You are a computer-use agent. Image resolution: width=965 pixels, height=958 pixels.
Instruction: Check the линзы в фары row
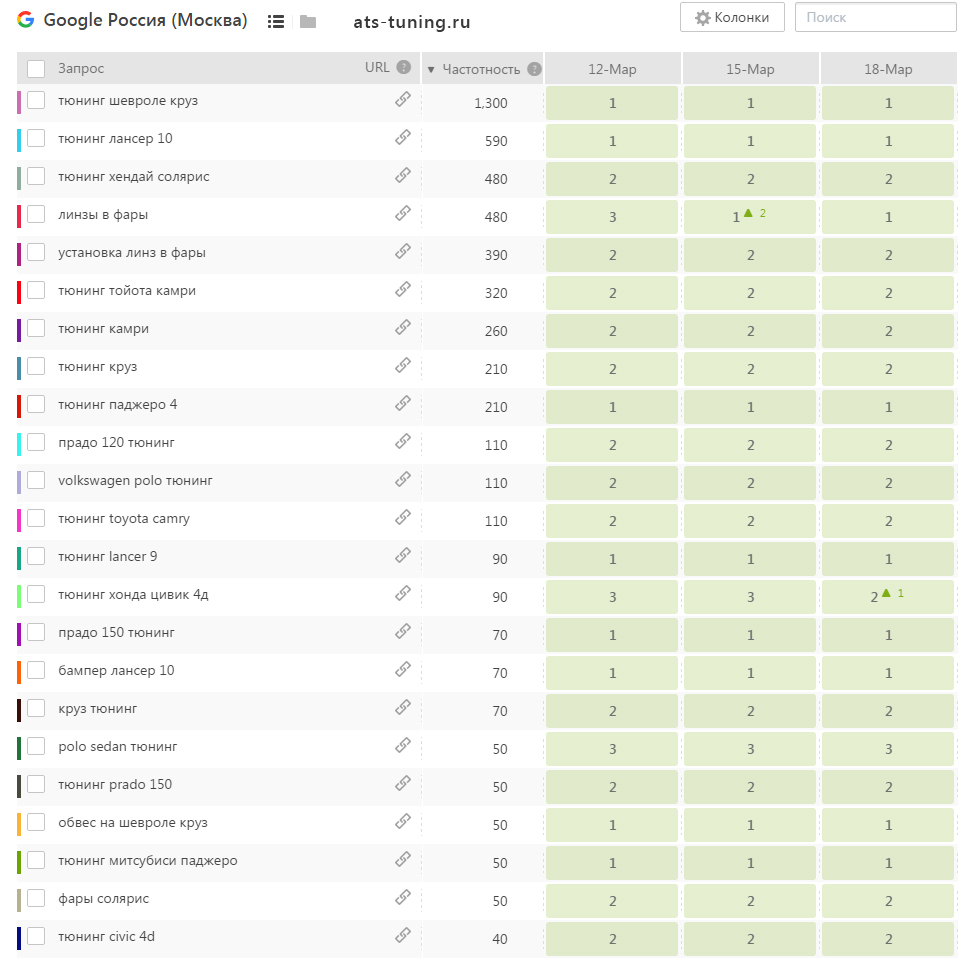tap(36, 214)
